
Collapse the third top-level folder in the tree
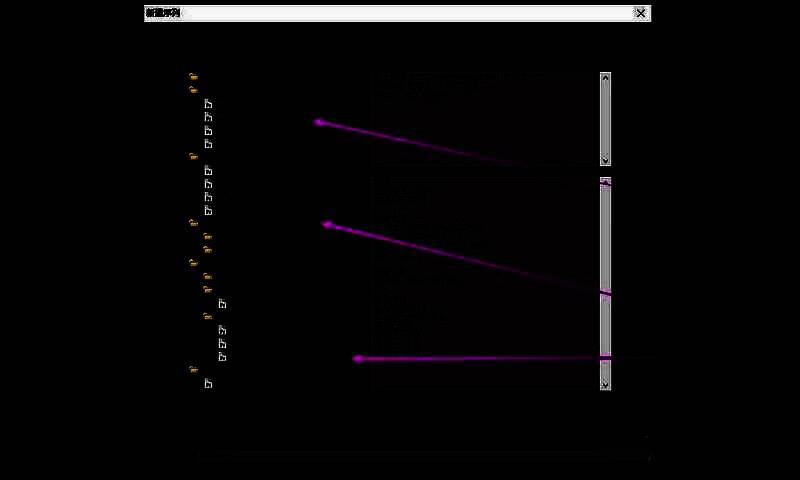[x=193, y=157]
